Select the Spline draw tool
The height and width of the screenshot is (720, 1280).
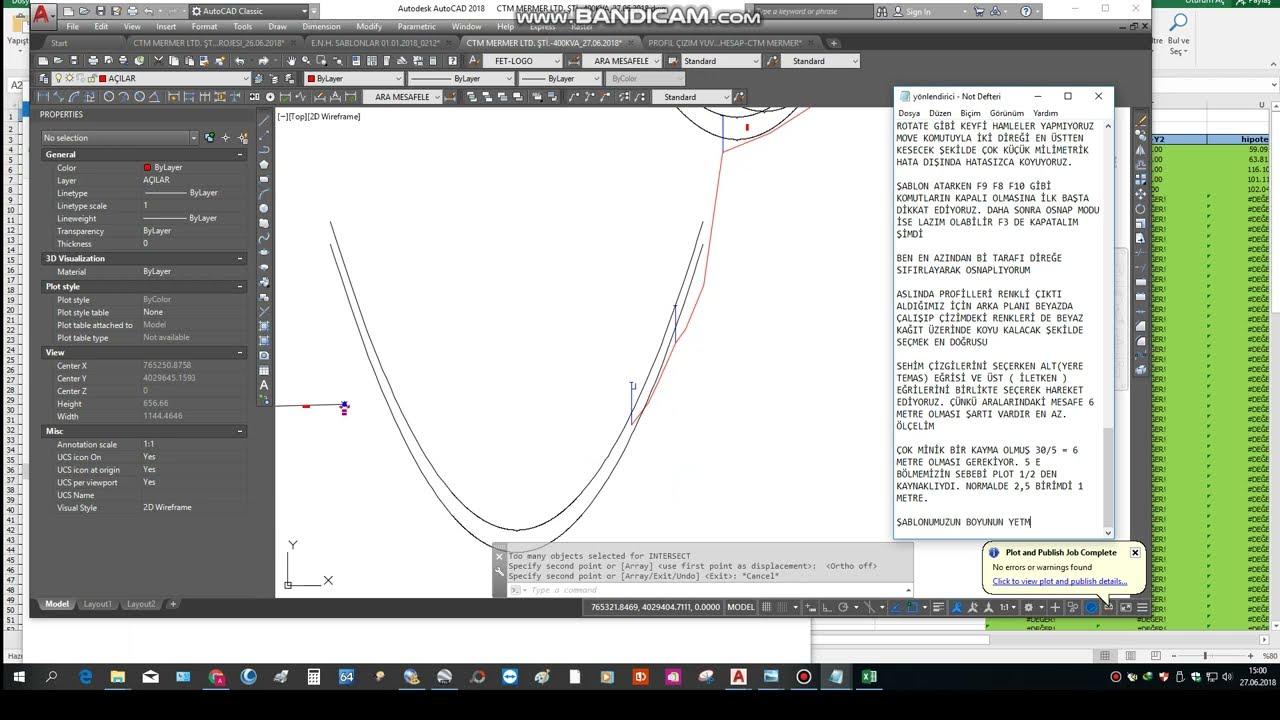[x=262, y=238]
